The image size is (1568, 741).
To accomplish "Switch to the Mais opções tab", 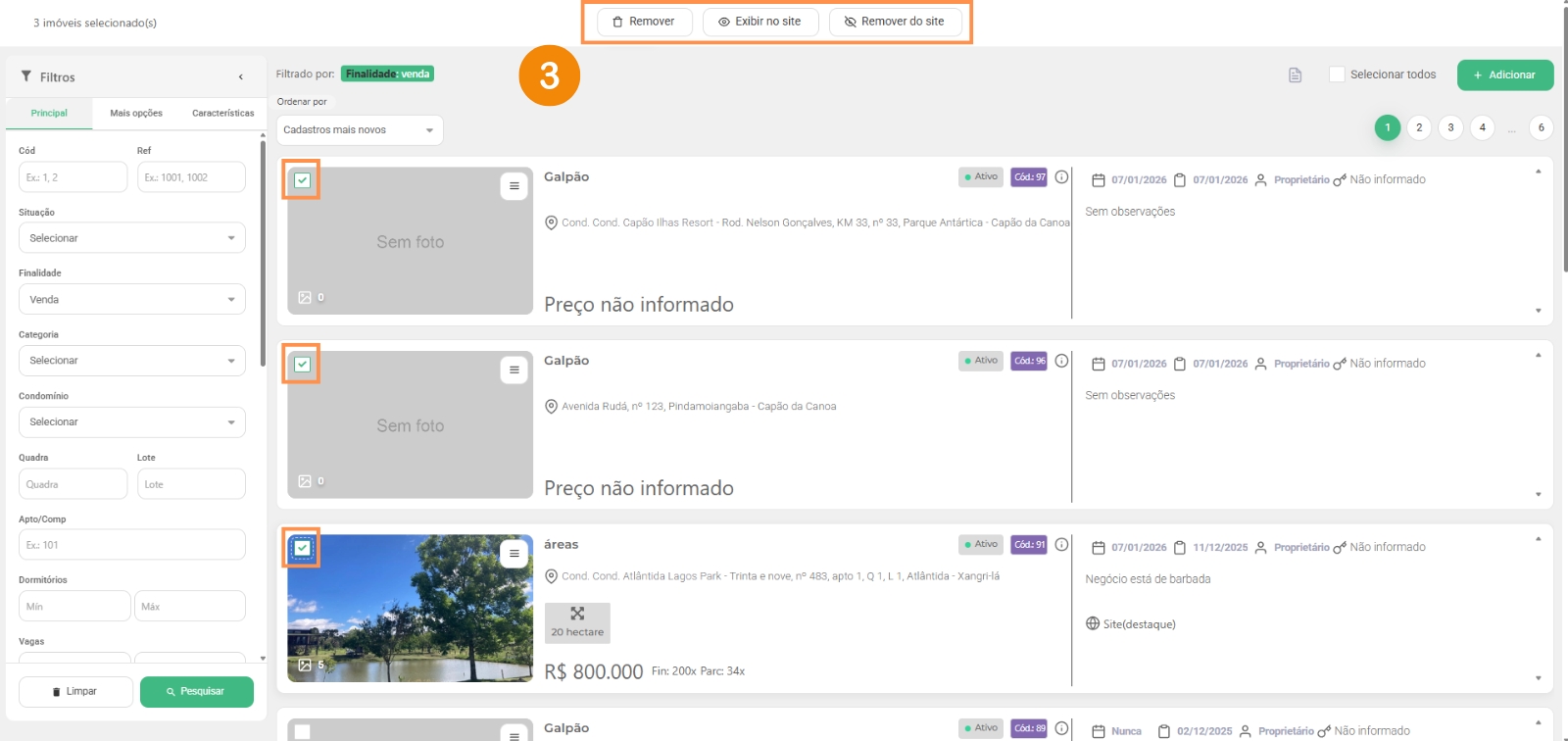I will coord(136,114).
